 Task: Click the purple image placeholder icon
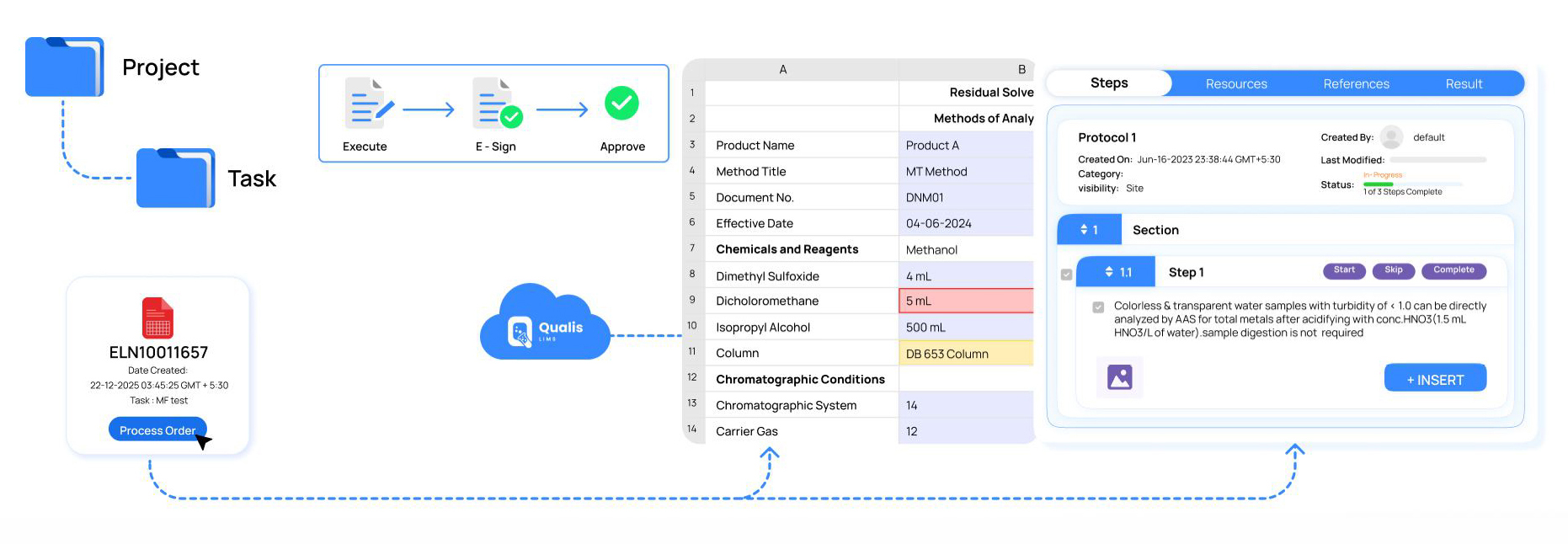tap(1119, 377)
